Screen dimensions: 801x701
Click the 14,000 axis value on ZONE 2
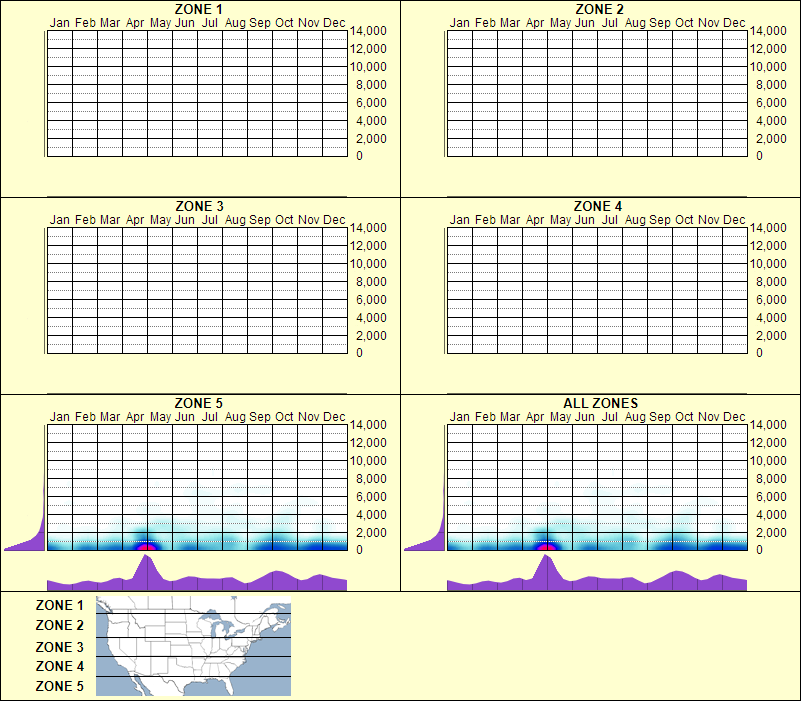pyautogui.click(x=772, y=31)
